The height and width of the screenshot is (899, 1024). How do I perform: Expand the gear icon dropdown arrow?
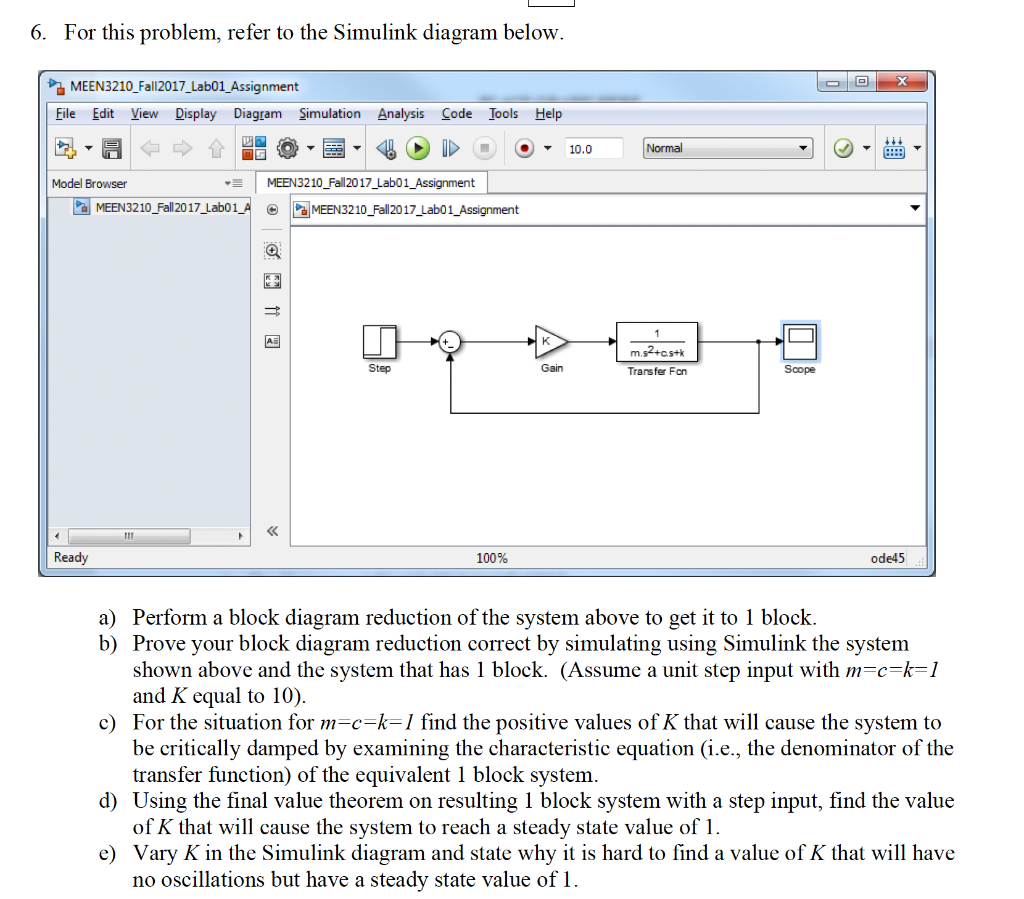310,148
